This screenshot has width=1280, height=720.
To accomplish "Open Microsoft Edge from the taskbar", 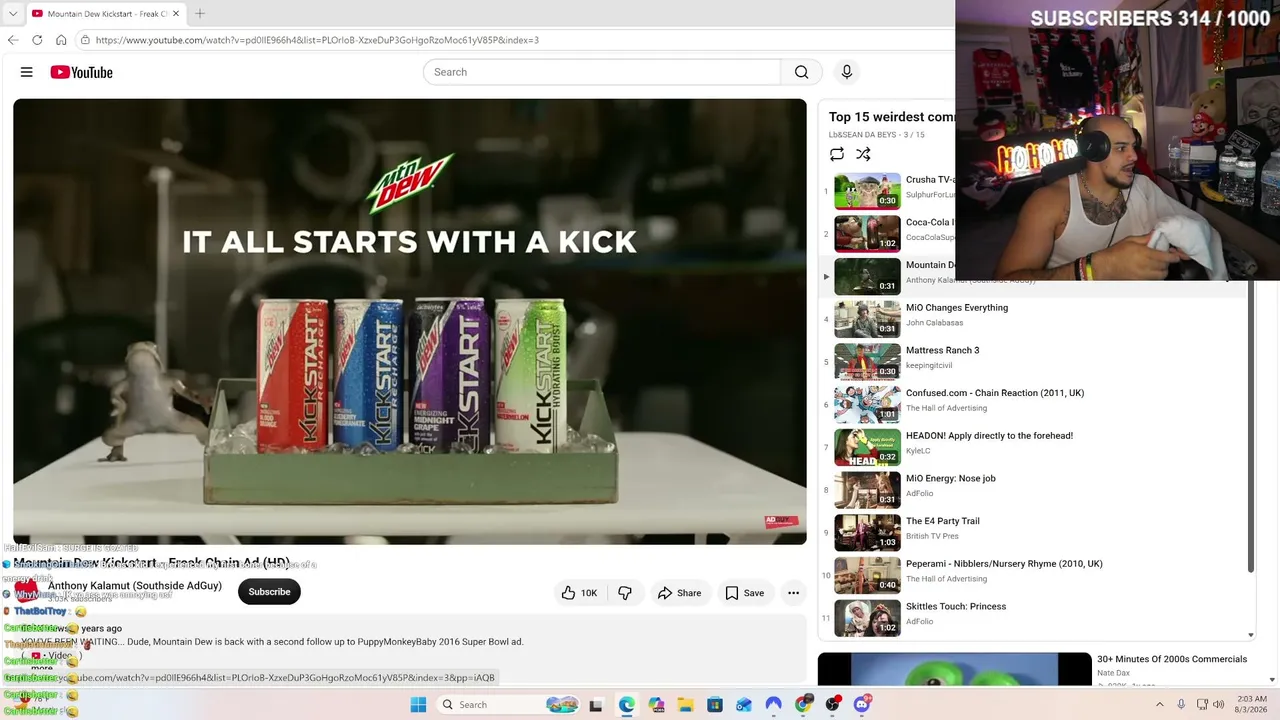I will pyautogui.click(x=626, y=705).
